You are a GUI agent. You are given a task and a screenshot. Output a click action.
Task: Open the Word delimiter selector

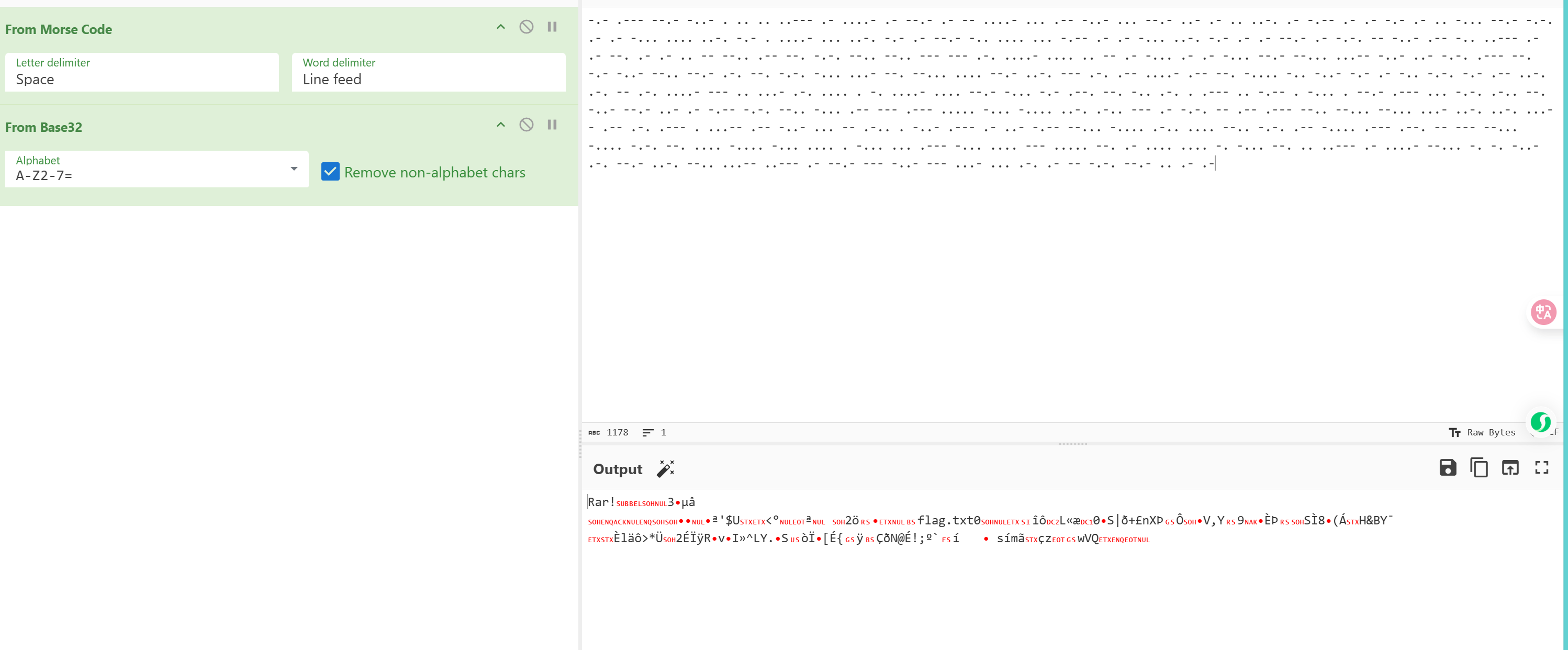(x=429, y=72)
